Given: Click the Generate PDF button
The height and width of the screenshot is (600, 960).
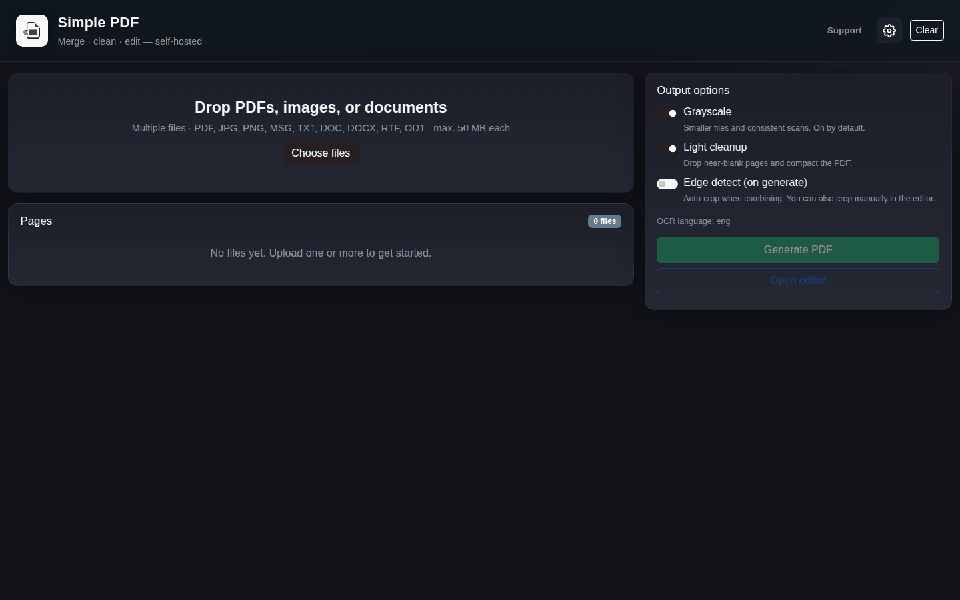Looking at the screenshot, I should [798, 250].
